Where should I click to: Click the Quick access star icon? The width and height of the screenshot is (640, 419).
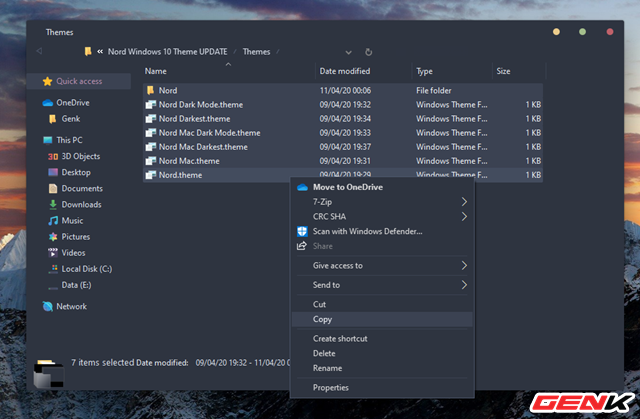point(47,81)
